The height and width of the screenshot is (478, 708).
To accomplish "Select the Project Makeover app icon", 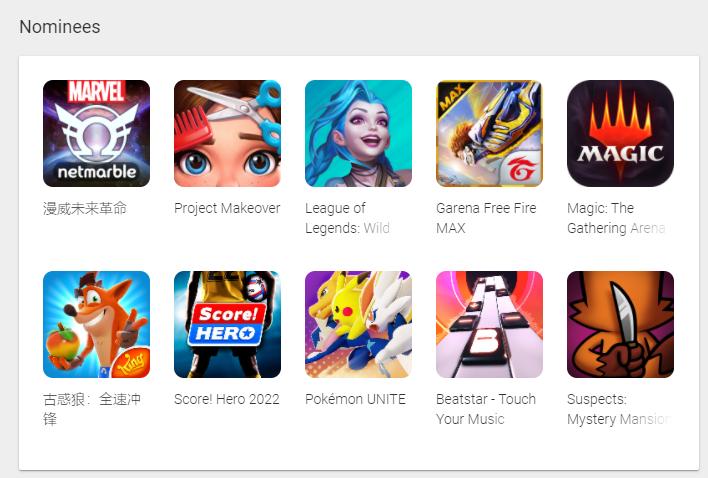I will click(227, 133).
